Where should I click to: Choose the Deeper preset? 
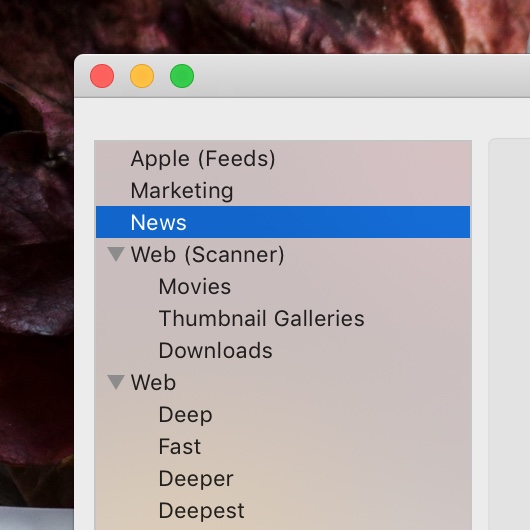click(x=196, y=479)
